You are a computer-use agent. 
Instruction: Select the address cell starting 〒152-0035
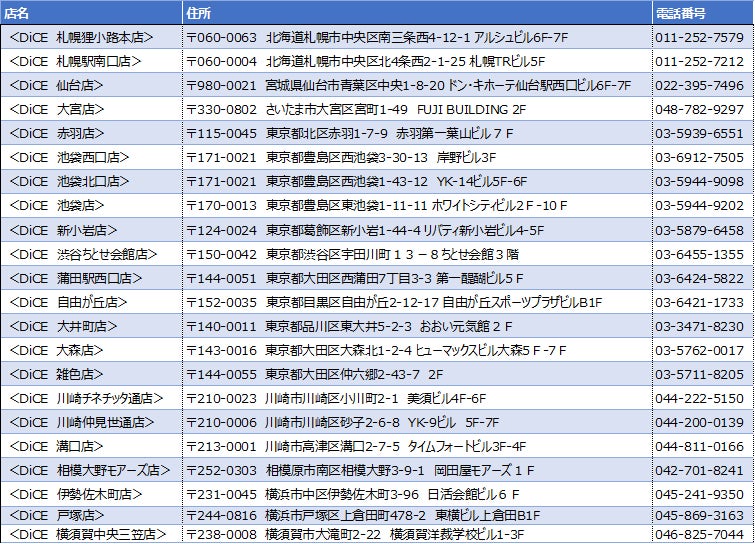[417, 302]
